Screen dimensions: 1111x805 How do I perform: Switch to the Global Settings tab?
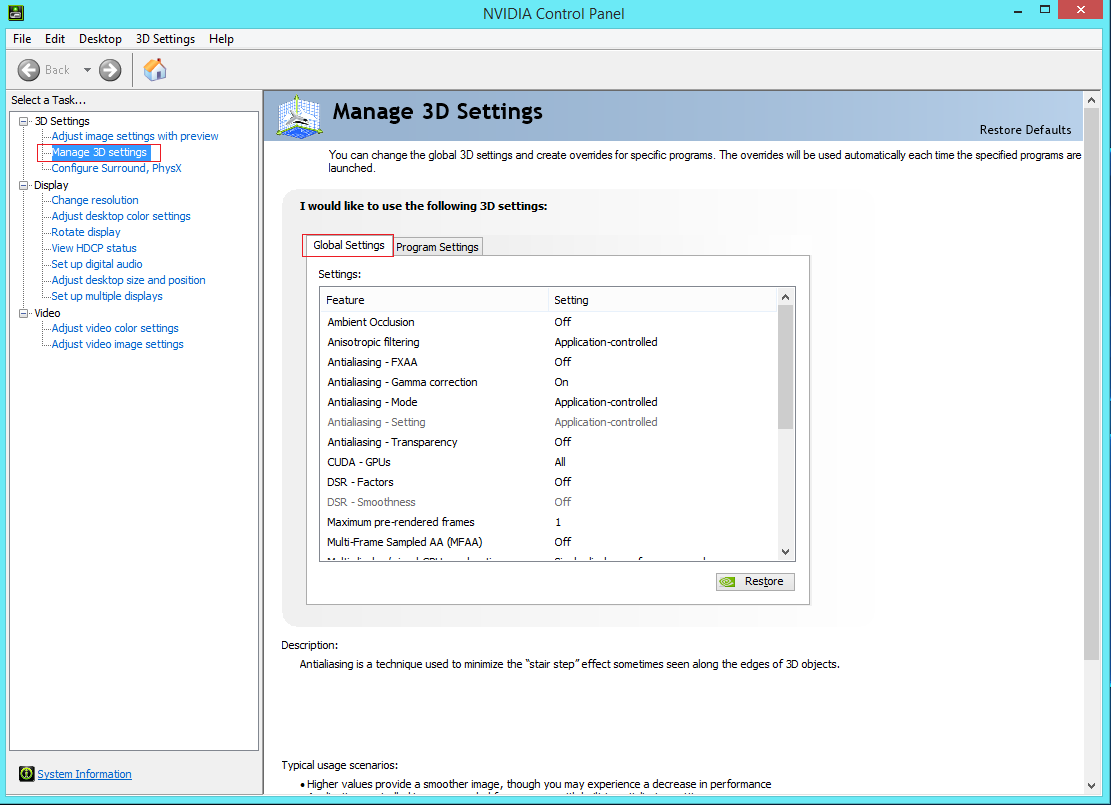349,245
